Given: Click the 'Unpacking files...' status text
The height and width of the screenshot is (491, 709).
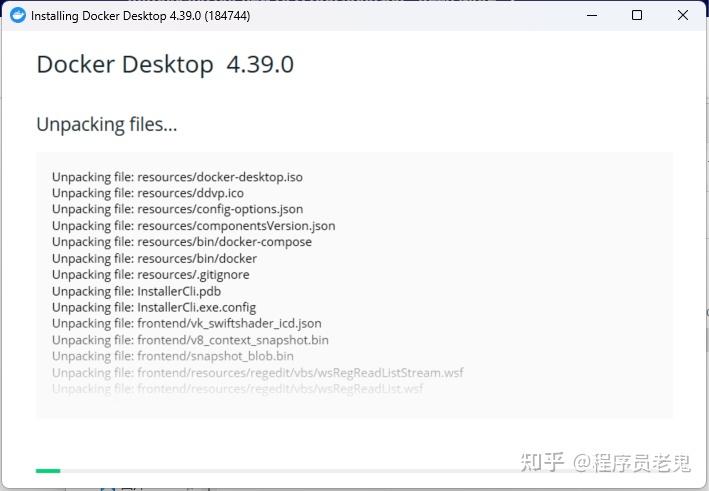Looking at the screenshot, I should (x=107, y=124).
